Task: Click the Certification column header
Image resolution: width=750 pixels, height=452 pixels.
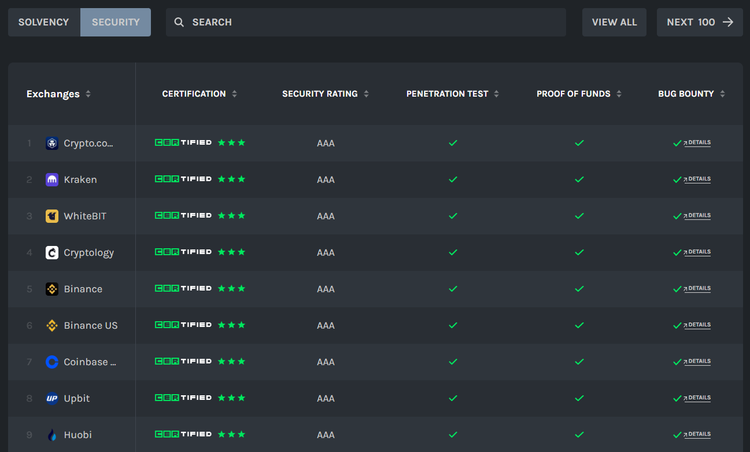Action: (194, 94)
